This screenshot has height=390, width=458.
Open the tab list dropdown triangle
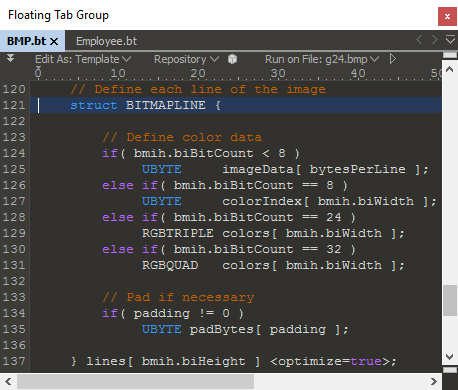click(450, 40)
